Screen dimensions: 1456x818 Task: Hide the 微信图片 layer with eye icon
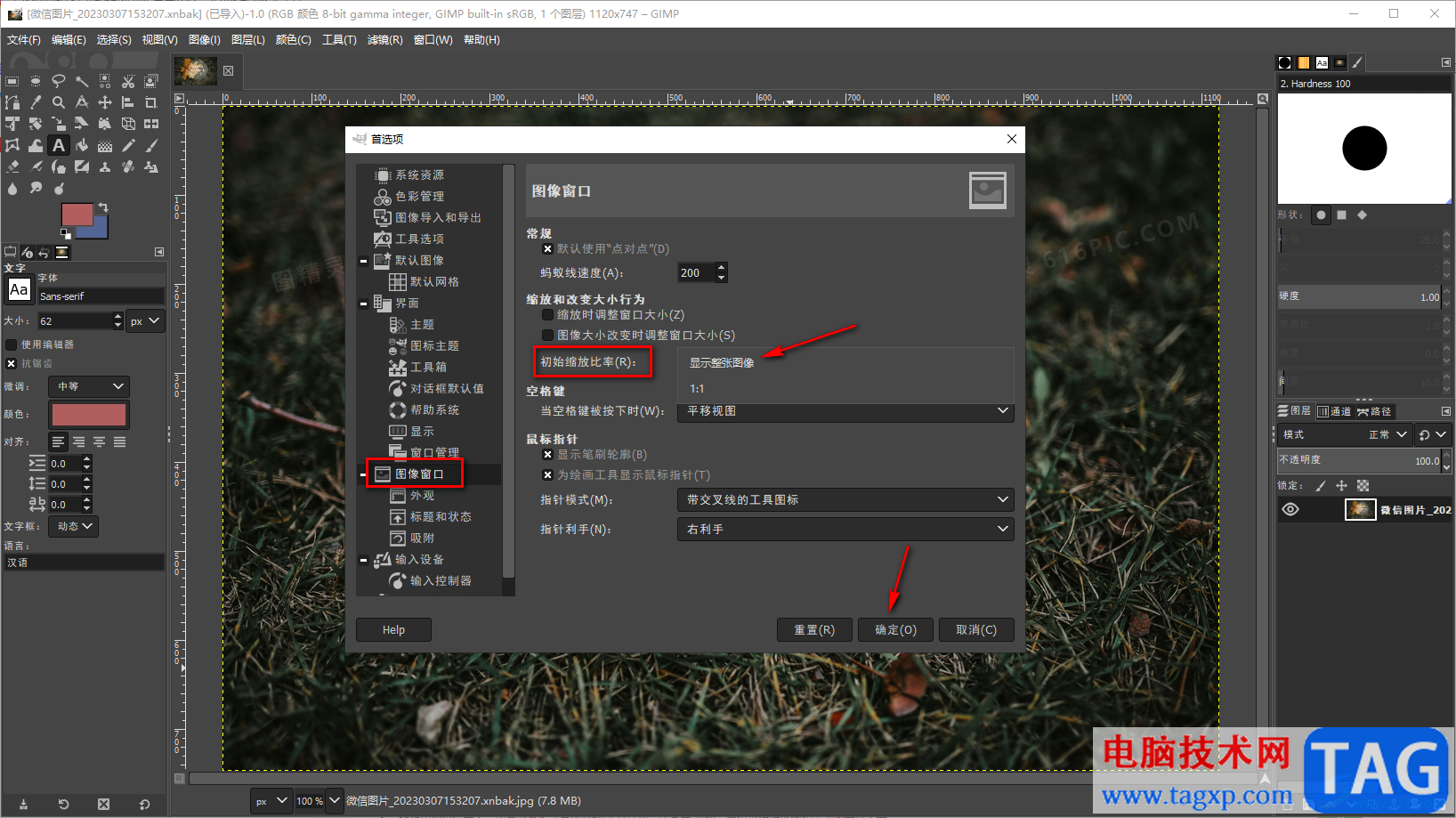pyautogui.click(x=1290, y=509)
